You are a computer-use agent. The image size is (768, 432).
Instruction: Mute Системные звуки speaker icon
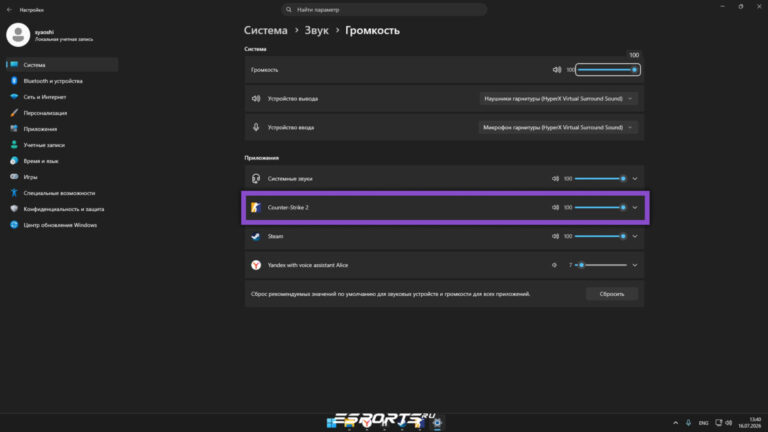[x=555, y=178]
